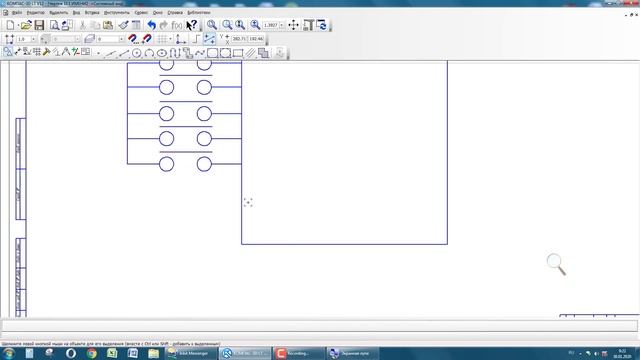Open a file with the folder icon
This screenshot has width=640, height=360.
point(26,25)
